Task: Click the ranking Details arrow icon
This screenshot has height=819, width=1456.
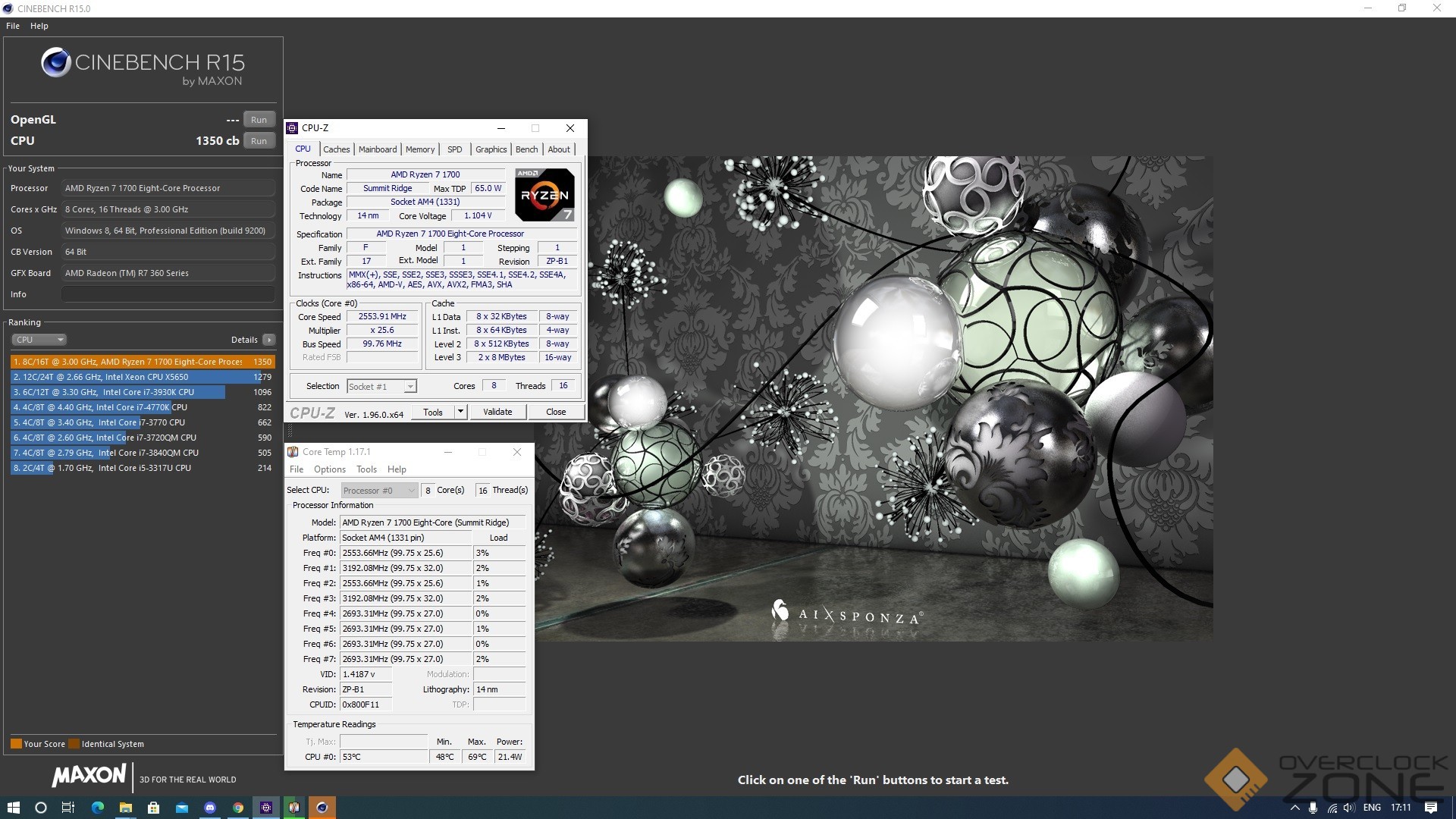Action: (268, 340)
